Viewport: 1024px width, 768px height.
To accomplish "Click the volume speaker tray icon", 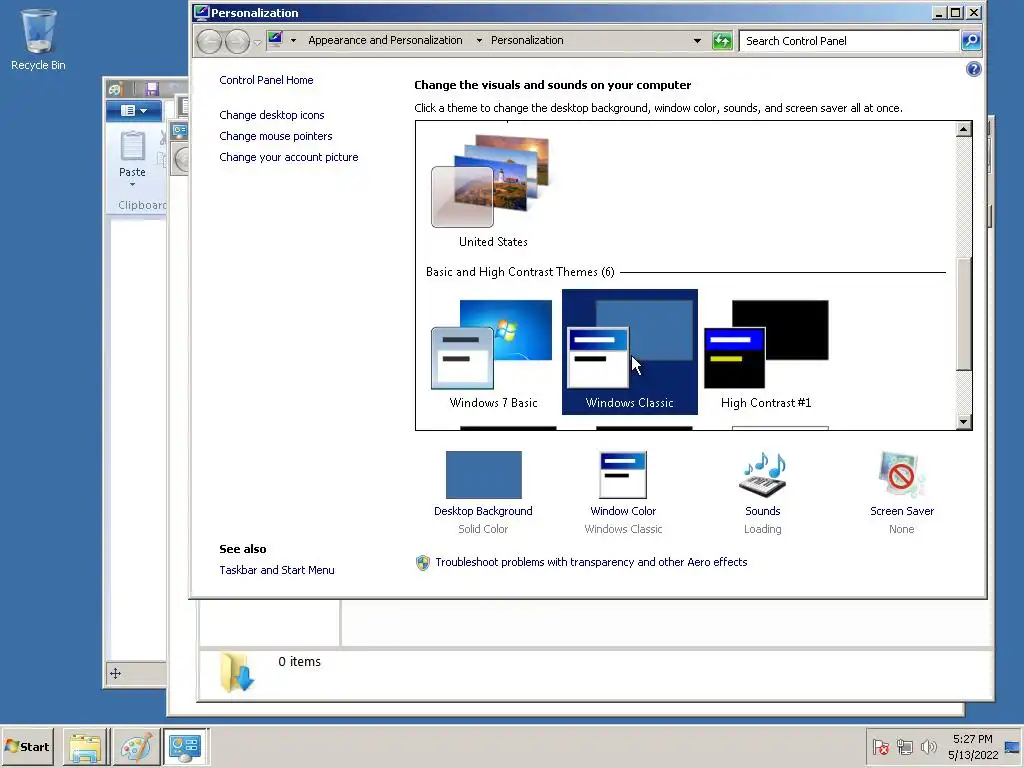I will 928,746.
